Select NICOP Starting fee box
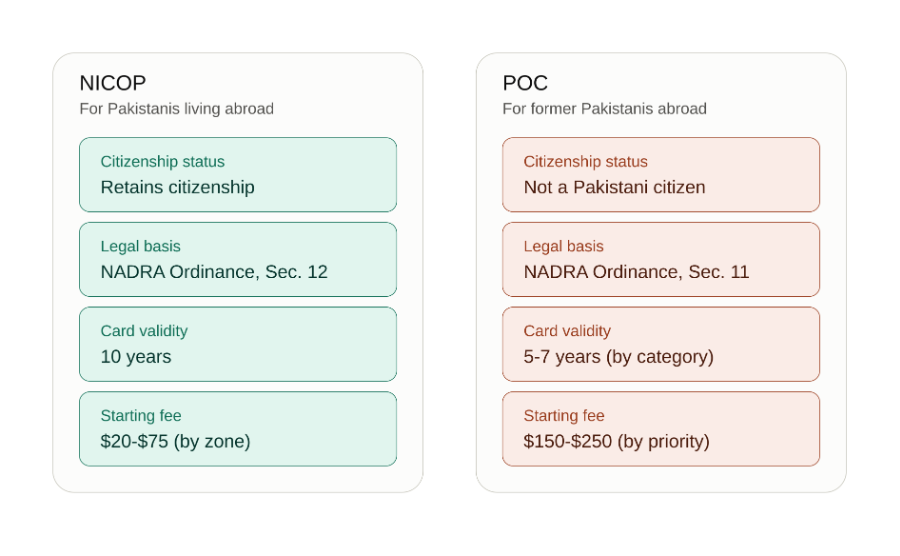This screenshot has width=900, height=556. pos(238,429)
